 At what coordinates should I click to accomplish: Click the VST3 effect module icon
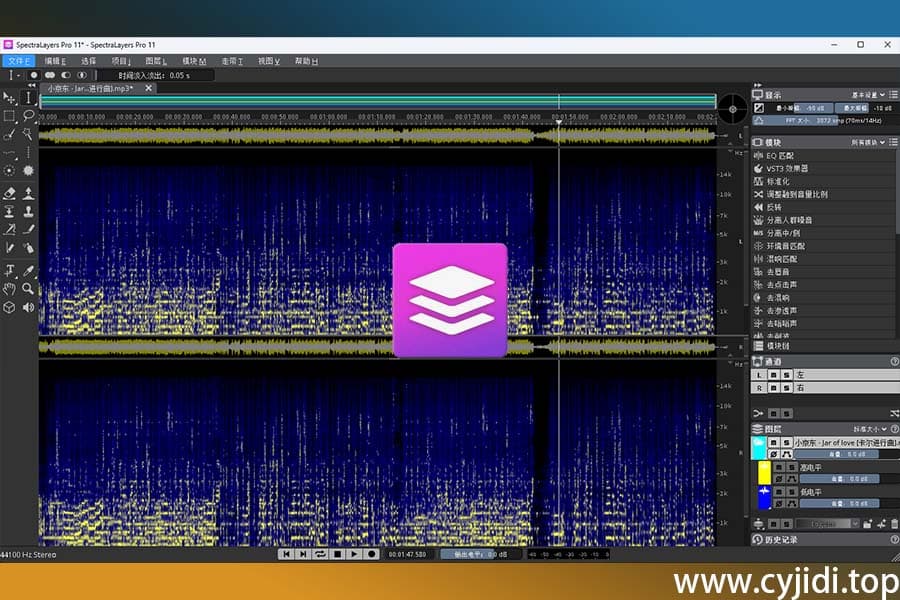point(758,169)
